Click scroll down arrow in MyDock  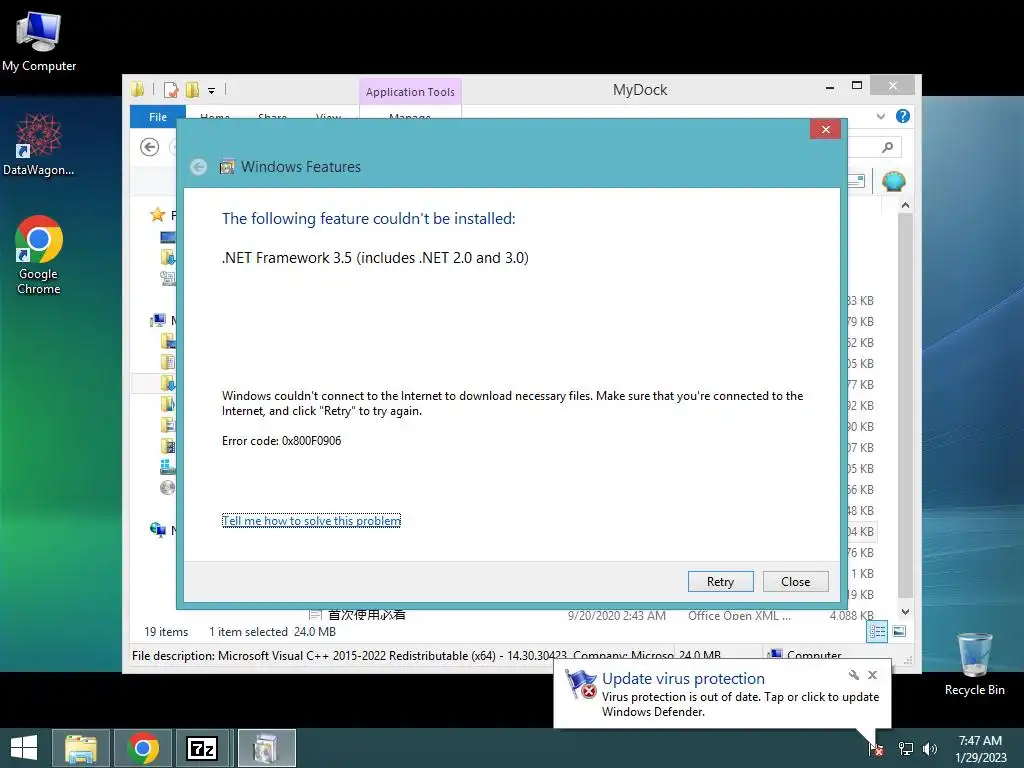905,612
